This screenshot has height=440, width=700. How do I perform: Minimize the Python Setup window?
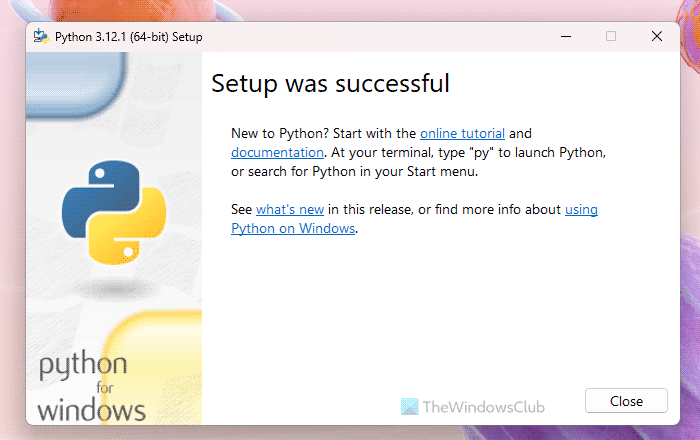pyautogui.click(x=566, y=36)
